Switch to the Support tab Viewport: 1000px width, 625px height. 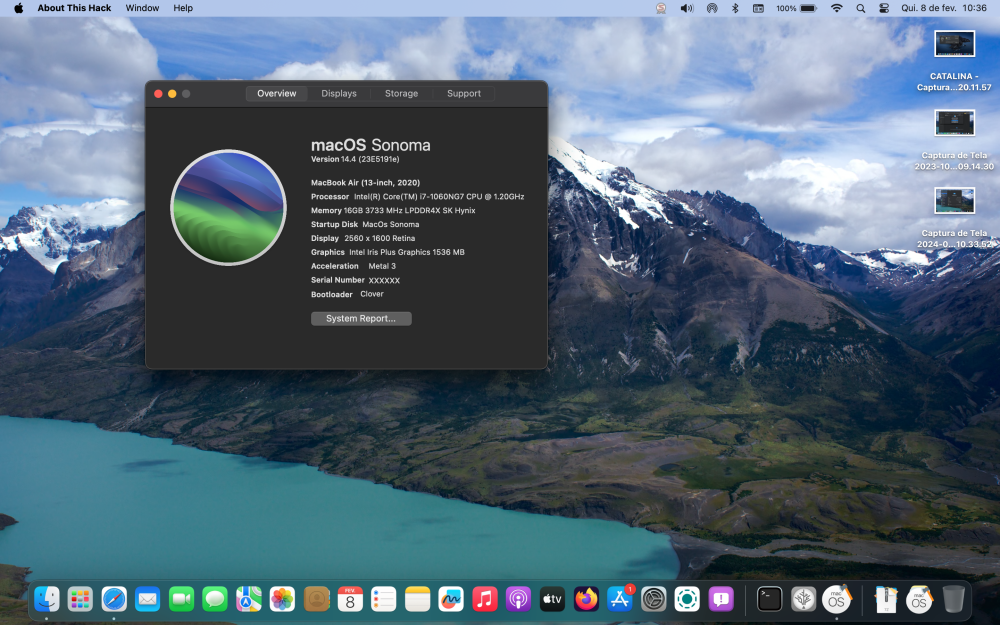point(464,93)
